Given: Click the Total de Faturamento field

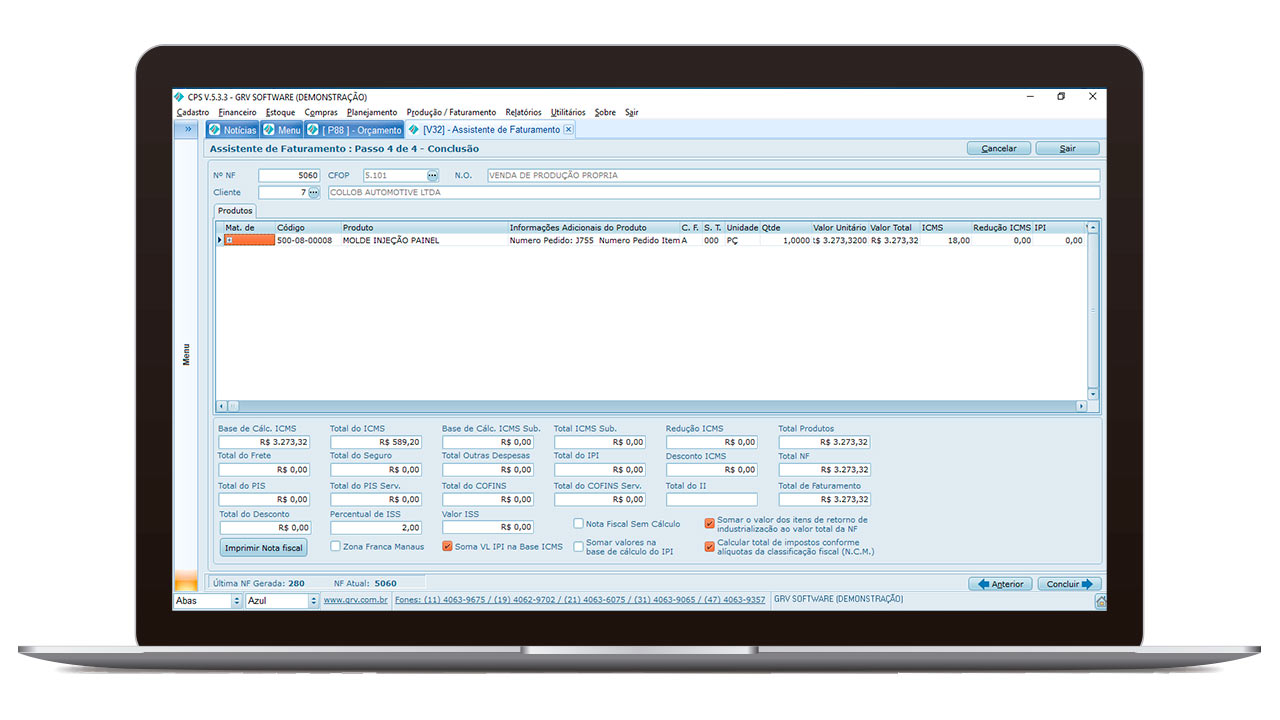Looking at the screenshot, I should (x=825, y=499).
